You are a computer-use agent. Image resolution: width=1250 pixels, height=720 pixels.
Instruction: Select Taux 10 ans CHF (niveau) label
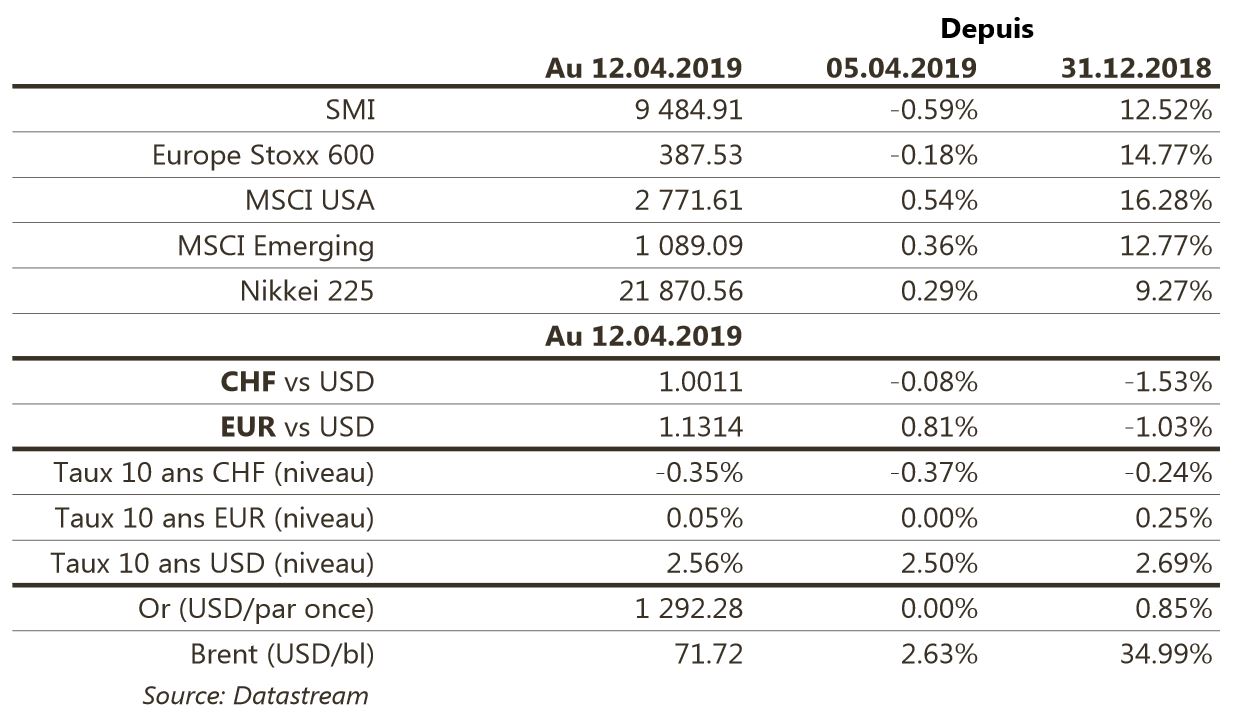(215, 473)
